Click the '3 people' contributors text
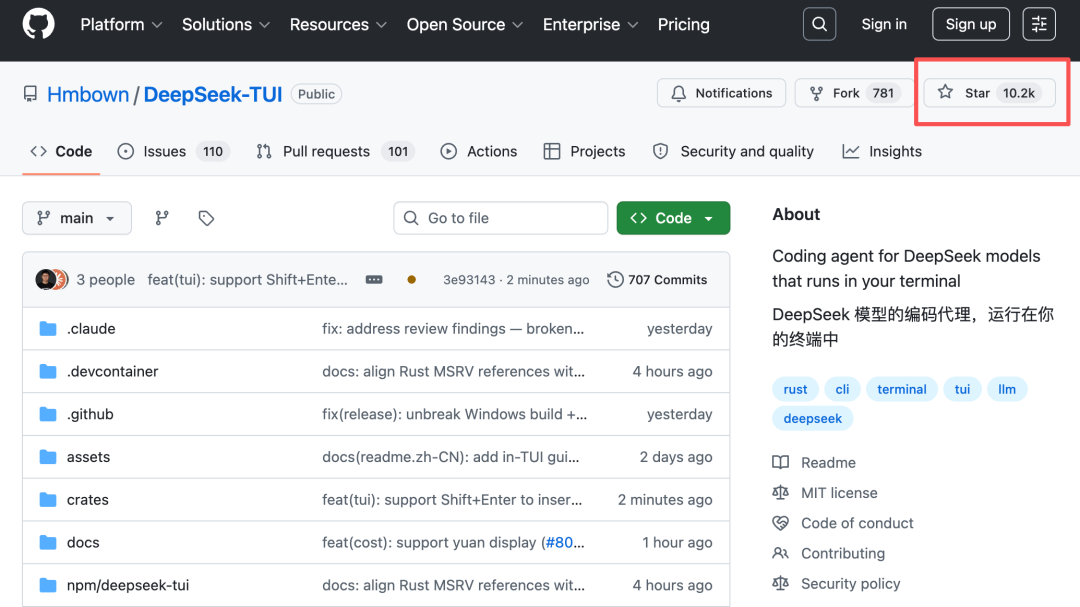The height and width of the screenshot is (607, 1080). pos(105,280)
